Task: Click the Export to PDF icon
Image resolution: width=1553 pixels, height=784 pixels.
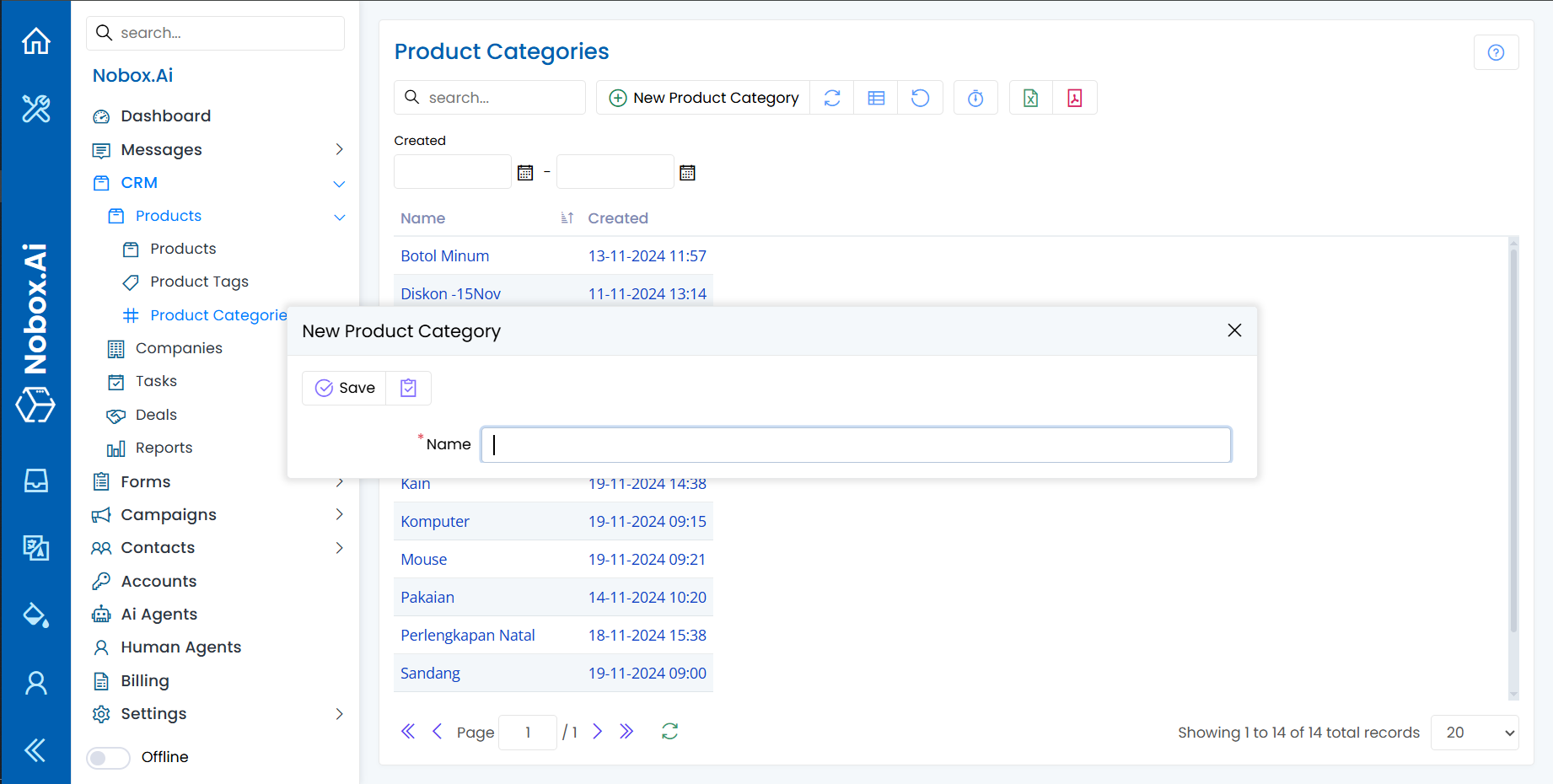Action: [1074, 98]
